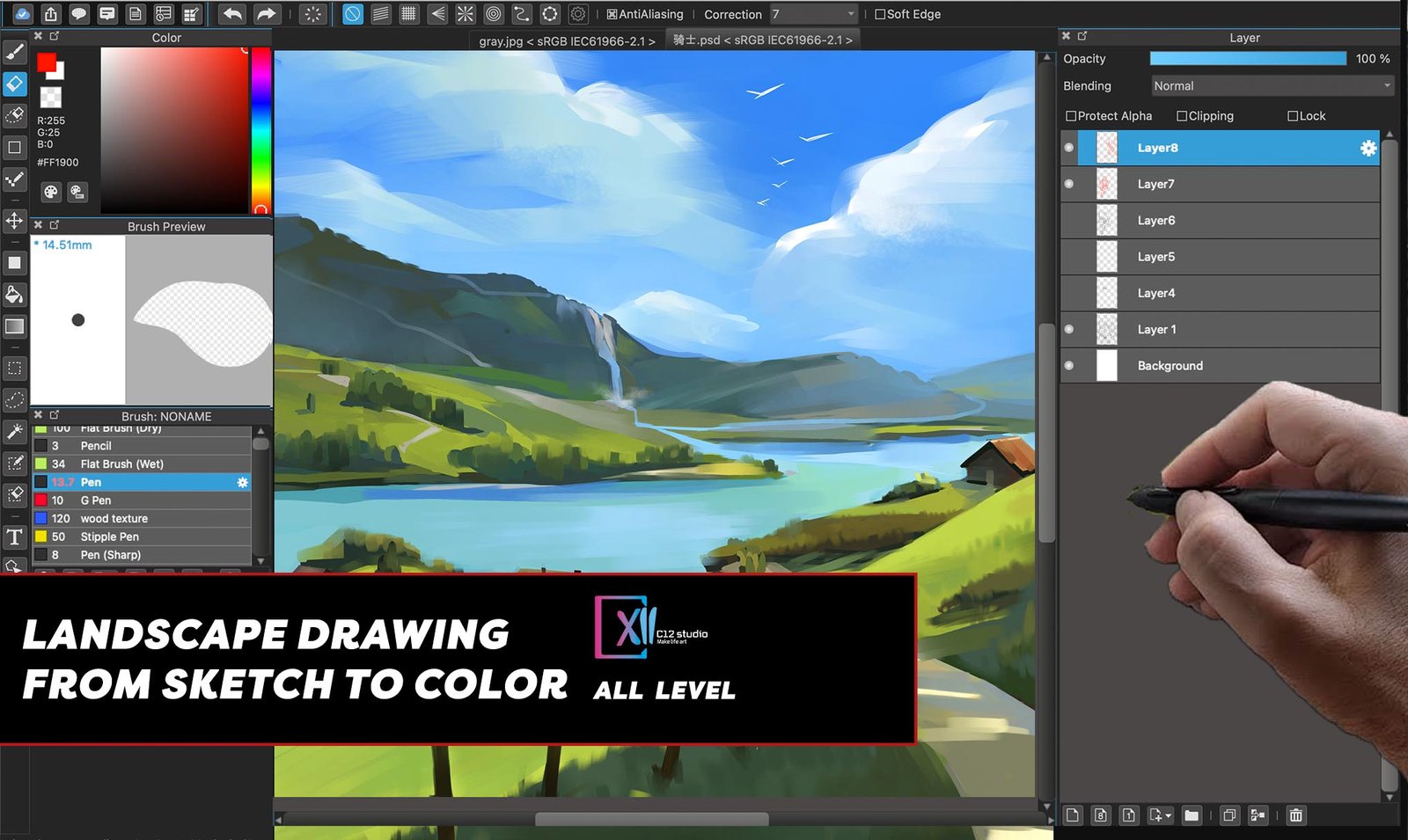Select the Move tool
This screenshot has width=1408, height=840.
pos(15,220)
